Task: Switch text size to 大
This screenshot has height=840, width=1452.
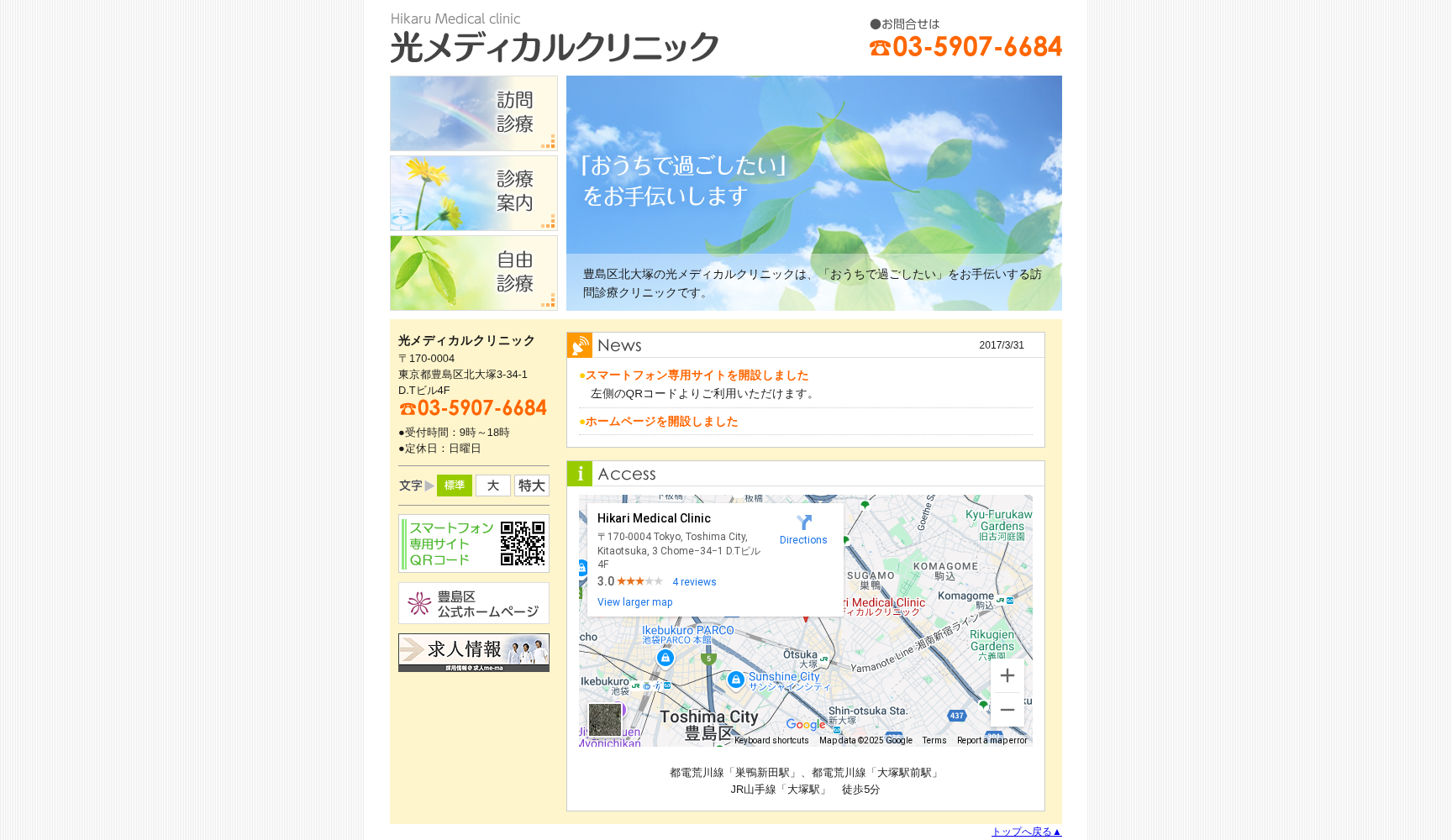Action: [492, 486]
